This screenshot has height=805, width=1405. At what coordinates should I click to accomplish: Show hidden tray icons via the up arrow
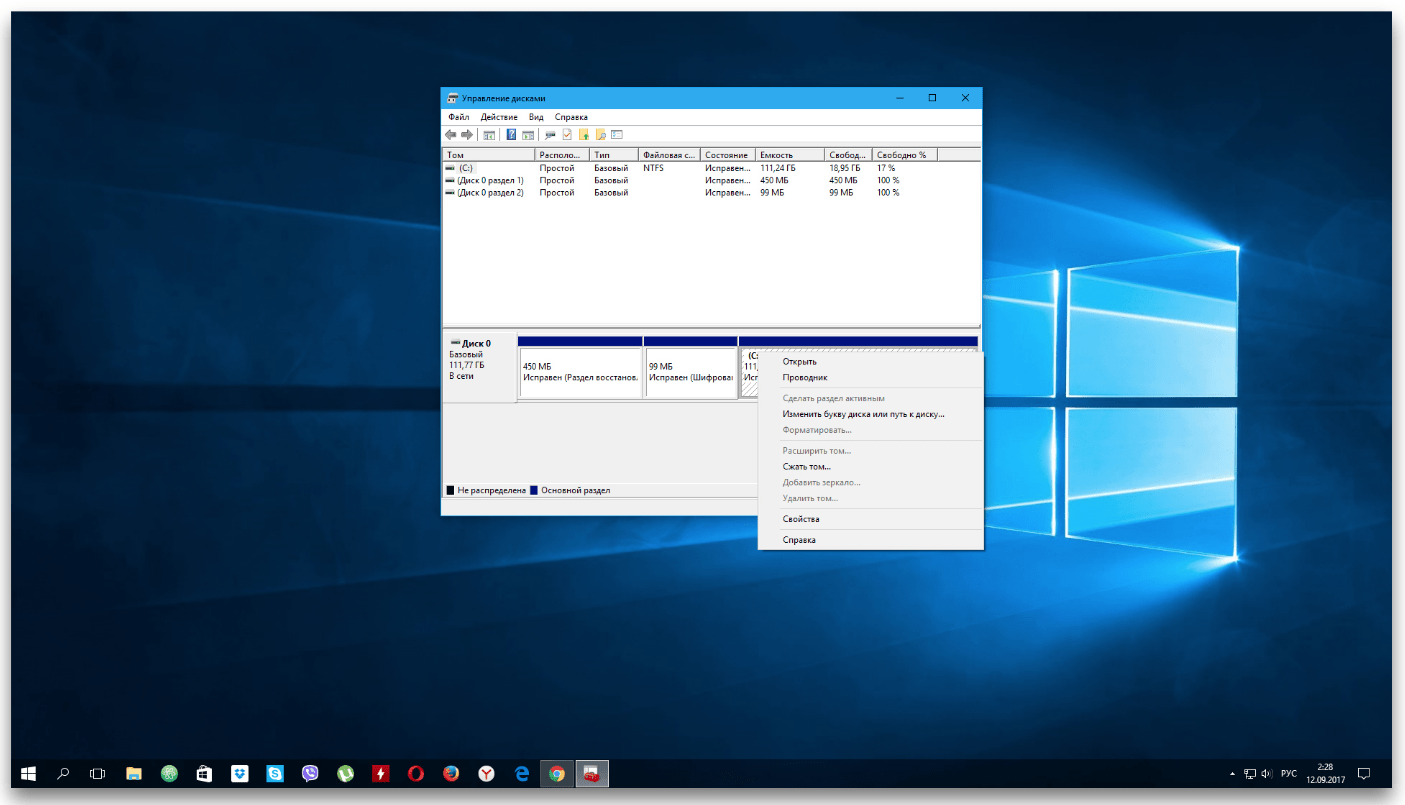pos(1231,774)
